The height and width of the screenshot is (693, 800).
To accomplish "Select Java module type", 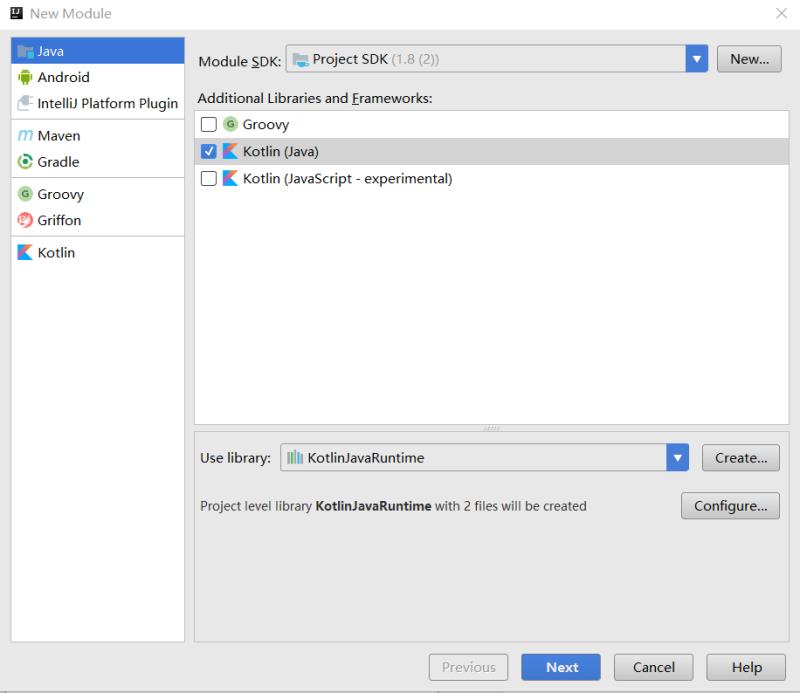I will pyautogui.click(x=97, y=51).
